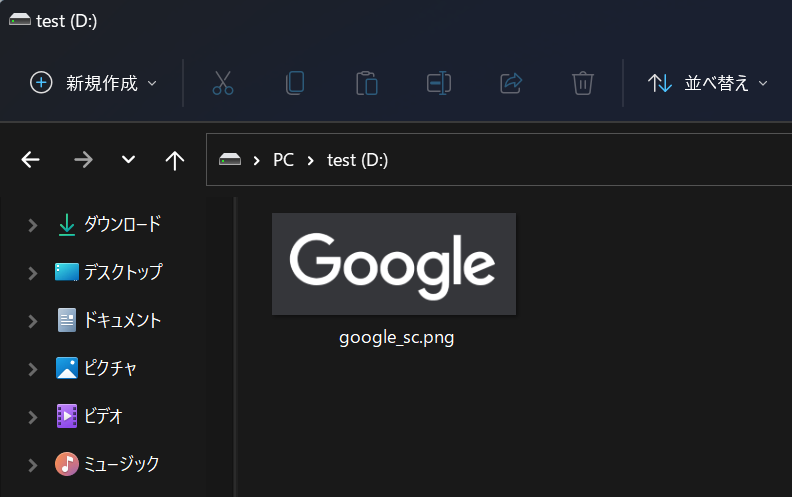Screen dimensions: 792x497
Task: Click the google_sc.png file name
Action: (397, 337)
